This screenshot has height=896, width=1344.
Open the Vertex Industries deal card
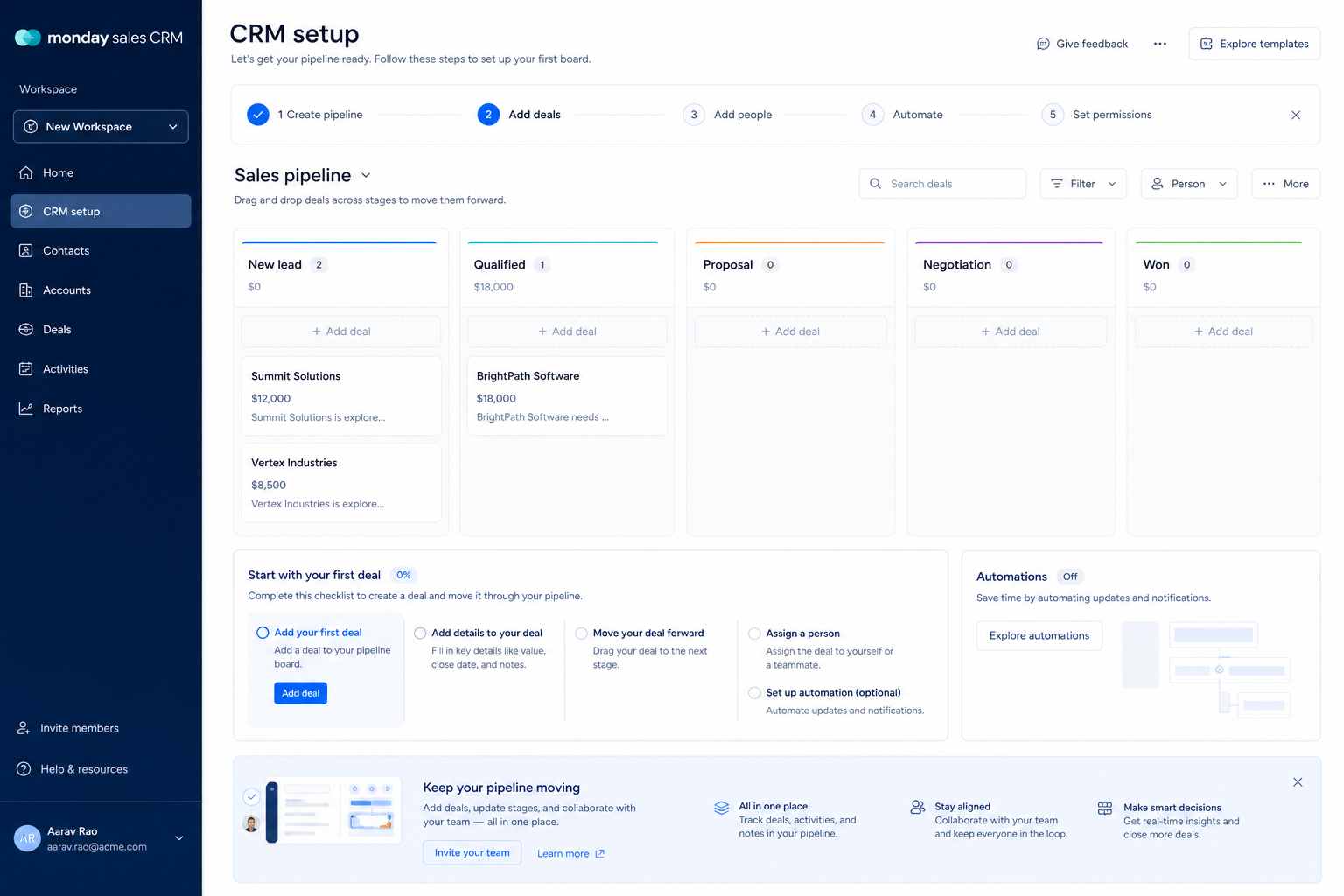click(341, 482)
